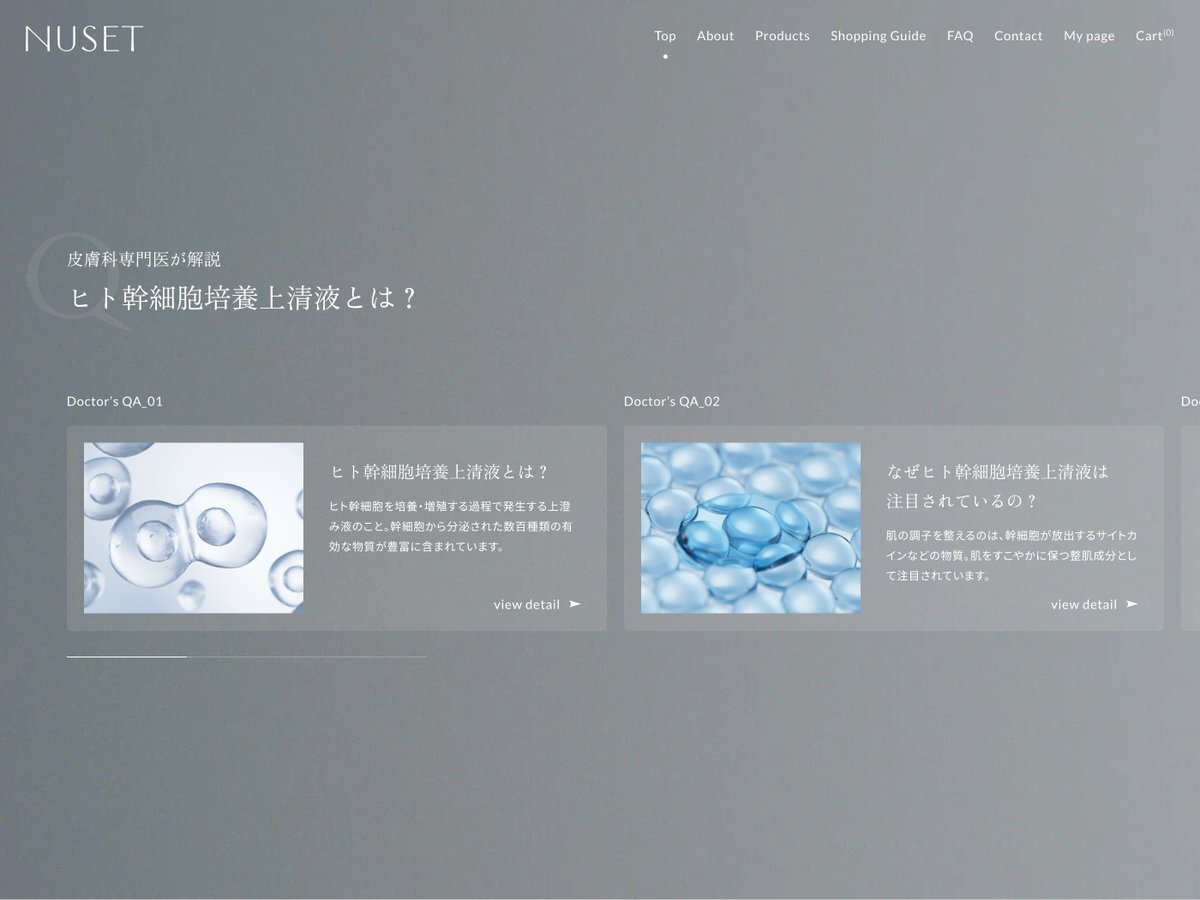Screen dimensions: 1200x900
Task: Click the carousel progress bar under cards
Action: pos(246,657)
